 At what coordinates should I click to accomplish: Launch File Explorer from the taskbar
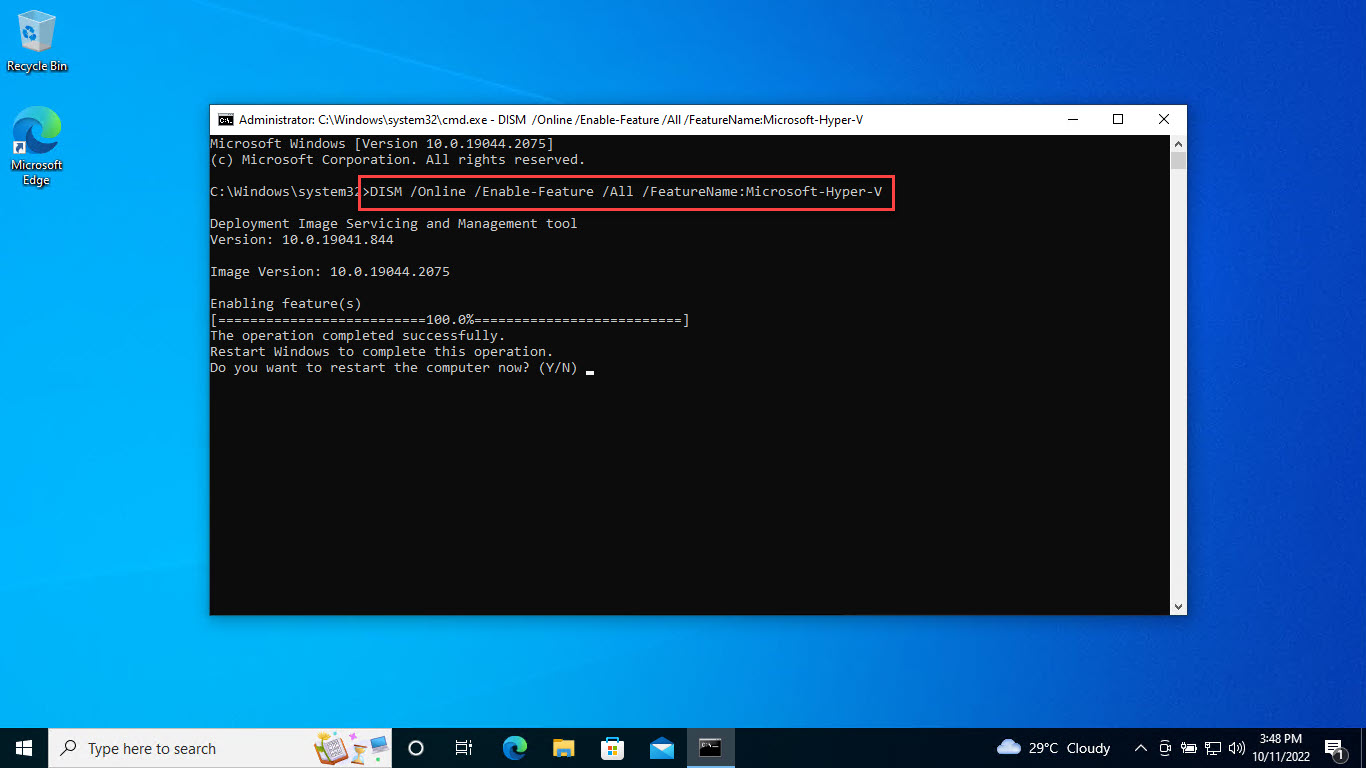[x=563, y=748]
